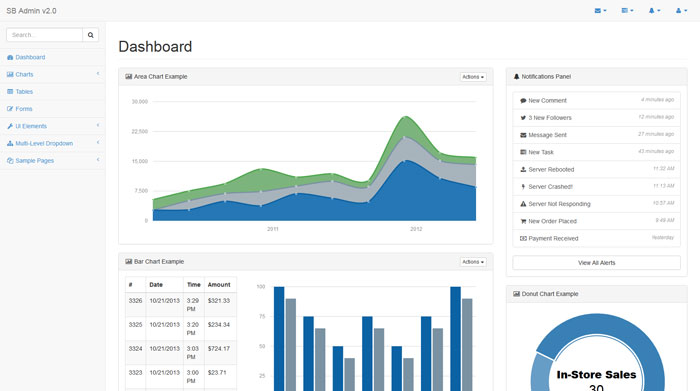Click the View All Alerts button
700x391 pixels.
pos(596,263)
